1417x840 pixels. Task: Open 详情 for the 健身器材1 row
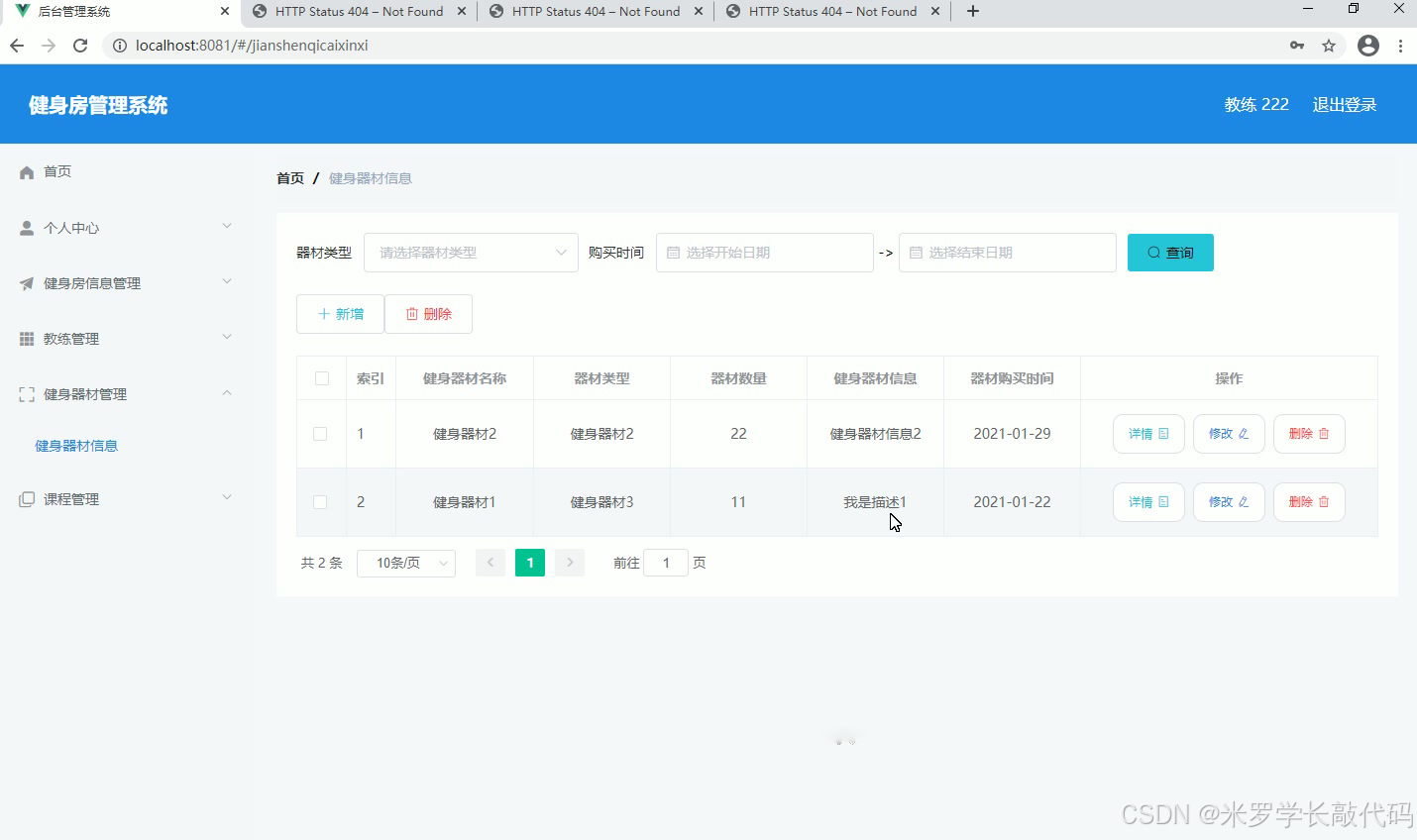[1148, 502]
